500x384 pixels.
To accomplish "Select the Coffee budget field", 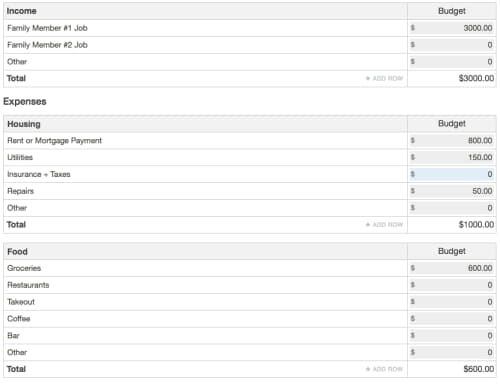I will [452, 319].
